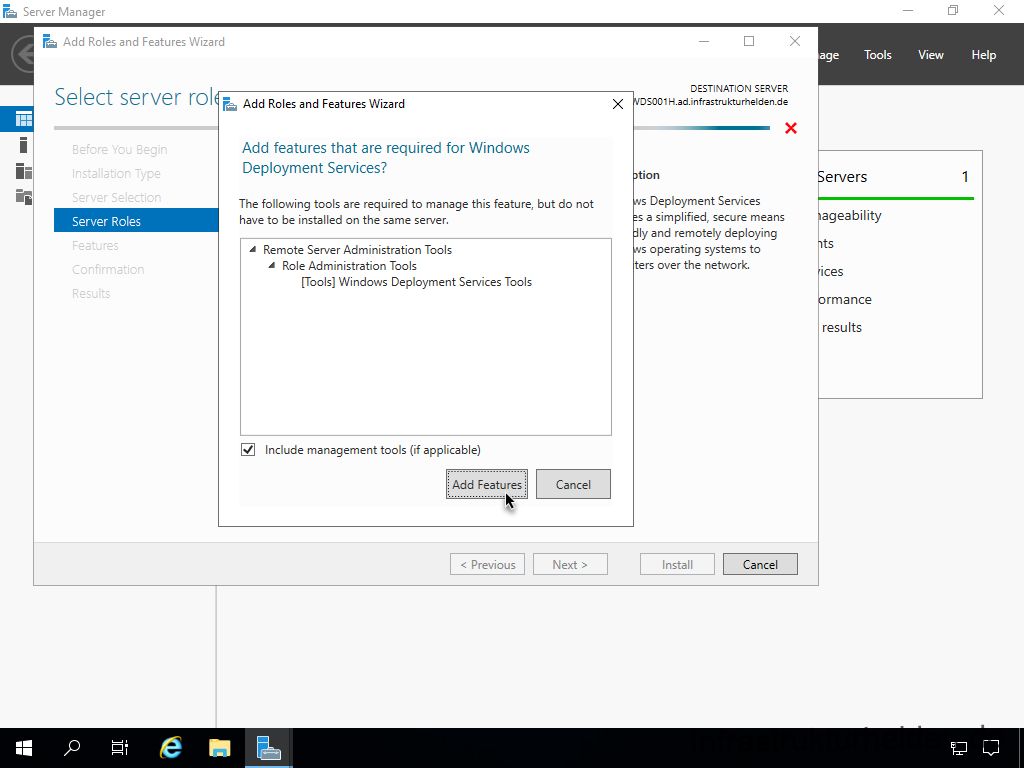Click the Previous button in wizard
This screenshot has width=1024, height=768.
pos(488,564)
